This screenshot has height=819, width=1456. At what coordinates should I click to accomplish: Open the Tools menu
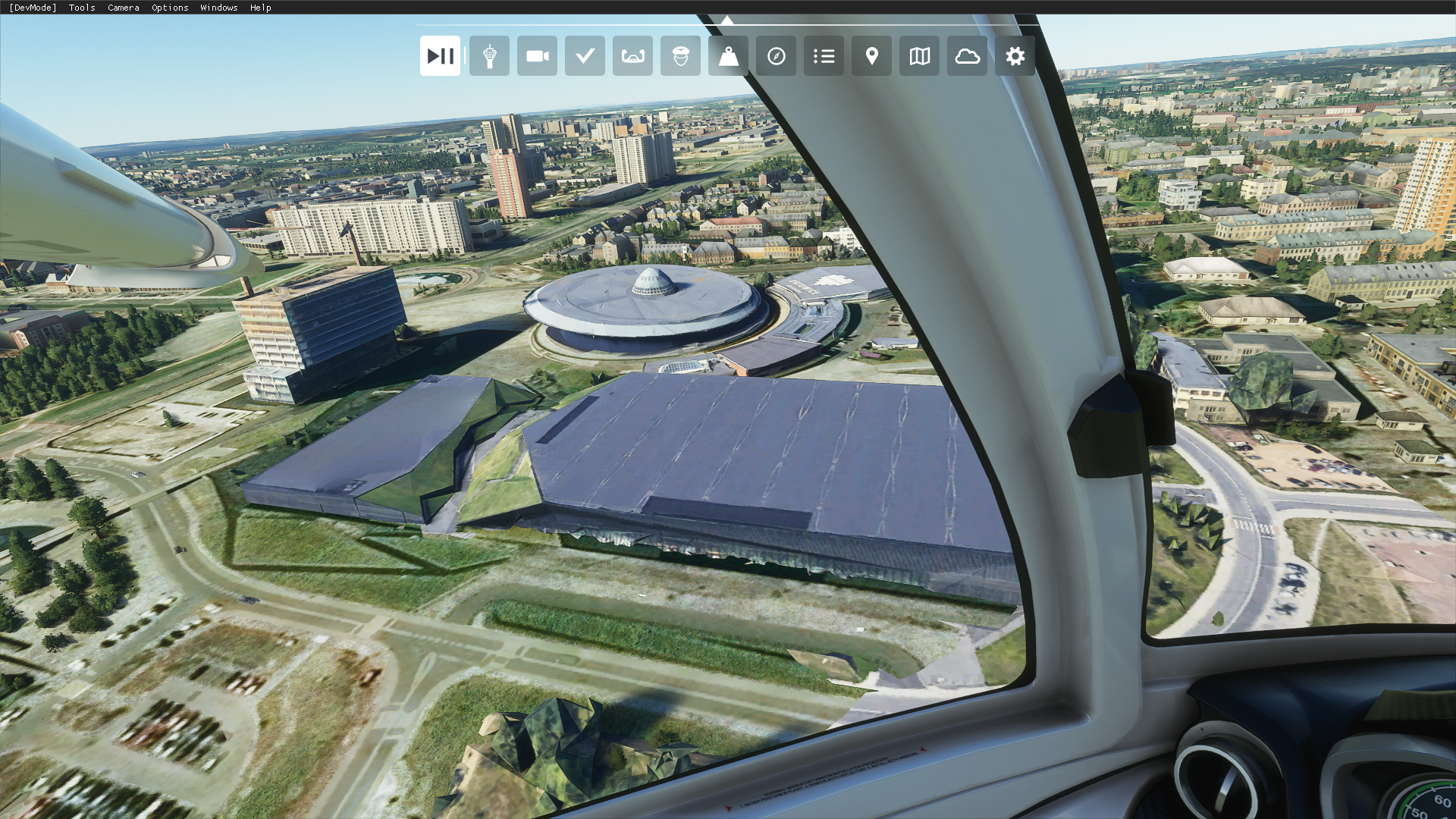tap(82, 8)
